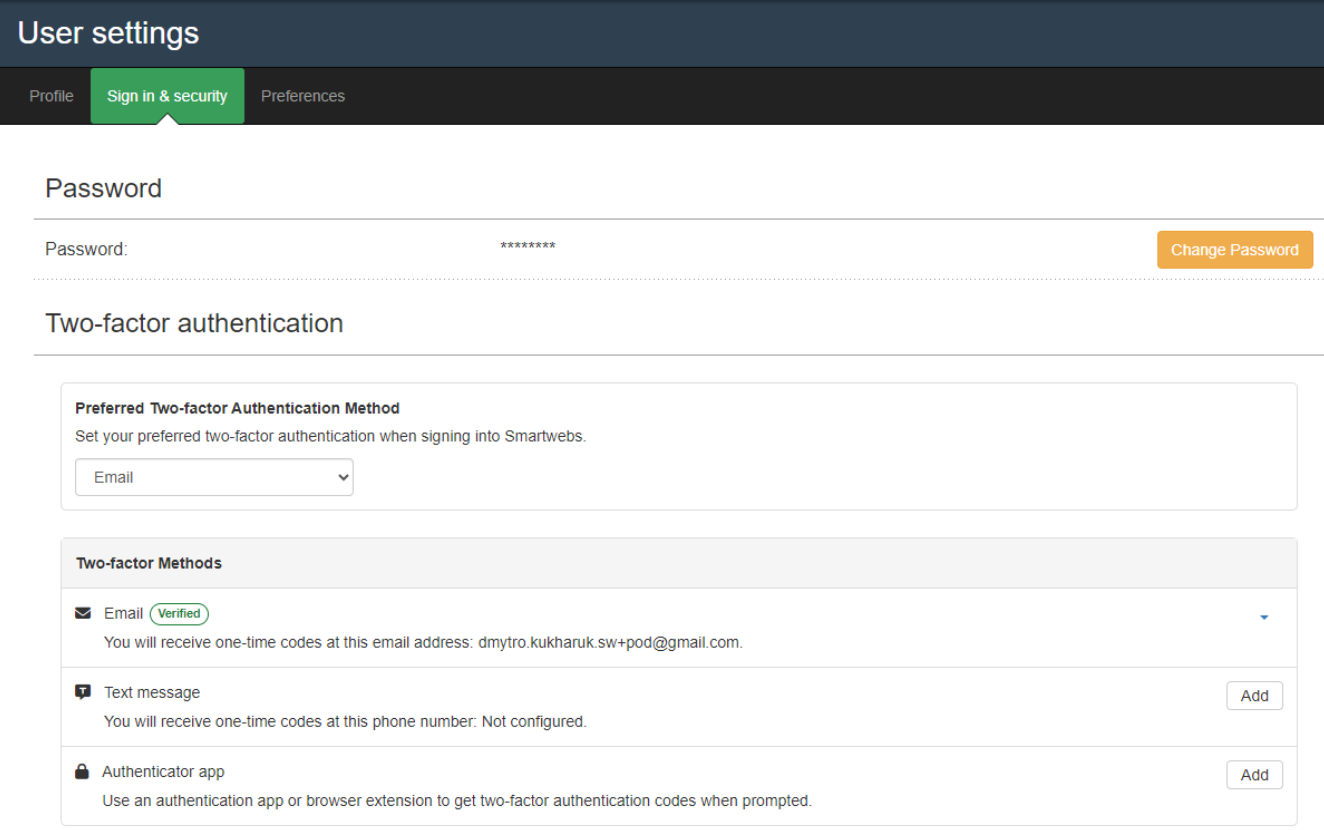1324x830 pixels.
Task: Click the Preferred Two-factor Authentication Method label
Action: pos(237,408)
